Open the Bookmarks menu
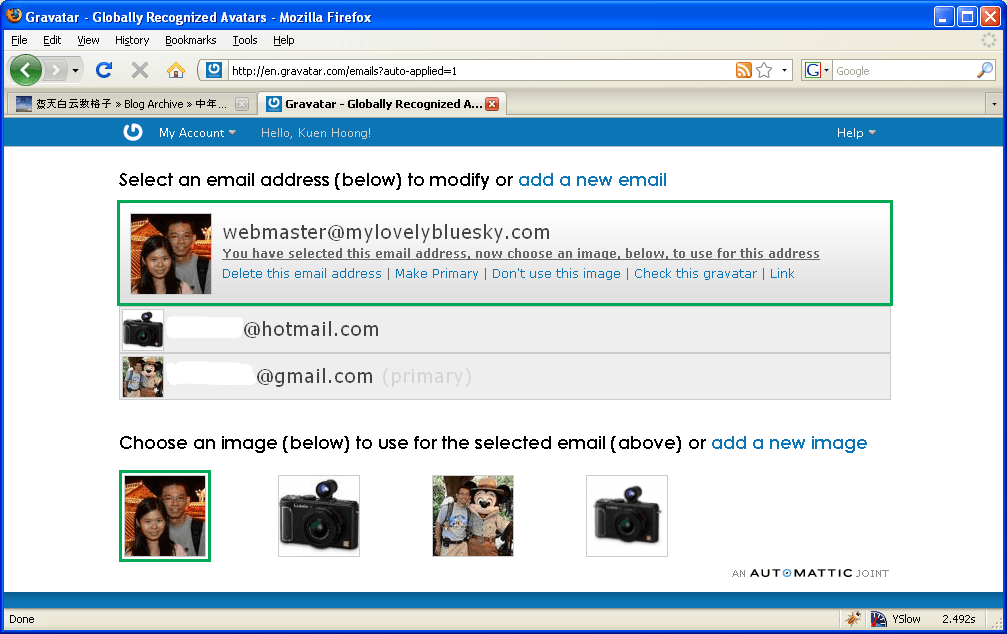Viewport: 1007px width, 634px height. [190, 40]
